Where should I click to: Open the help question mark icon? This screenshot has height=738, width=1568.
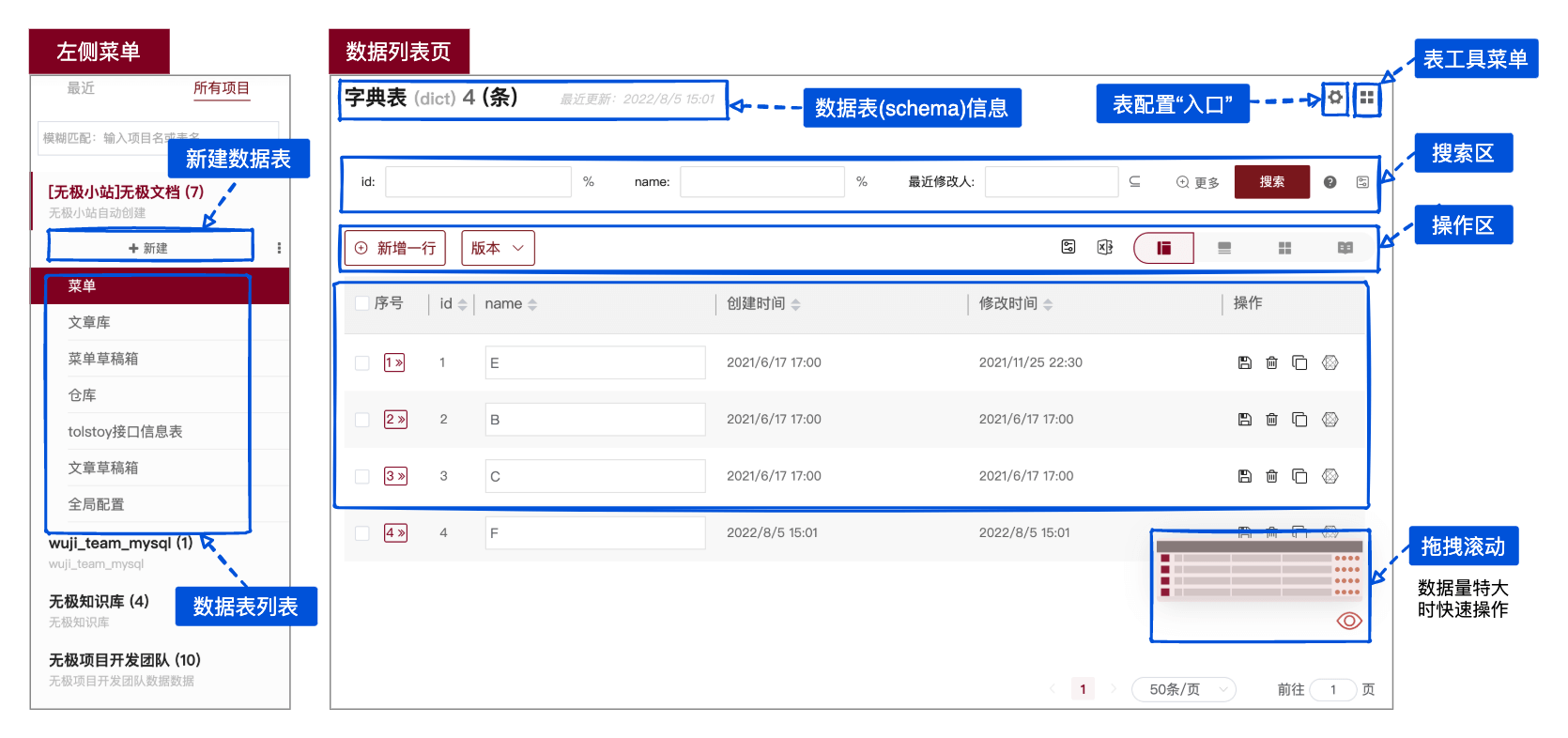(1330, 182)
